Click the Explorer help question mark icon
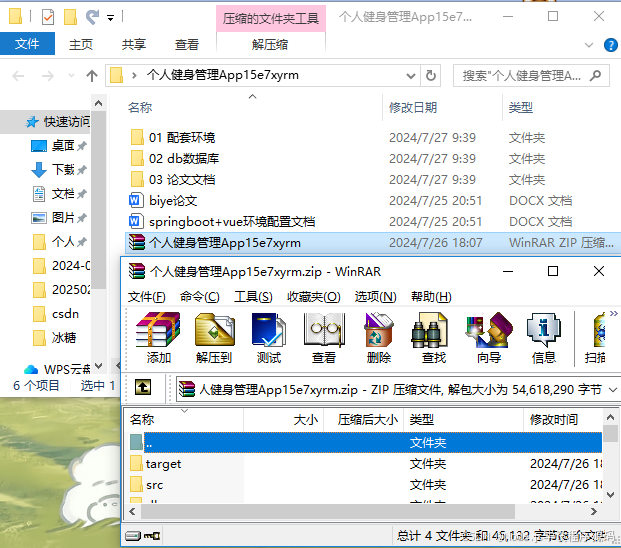Viewport: 621px width, 548px height. pos(610,45)
